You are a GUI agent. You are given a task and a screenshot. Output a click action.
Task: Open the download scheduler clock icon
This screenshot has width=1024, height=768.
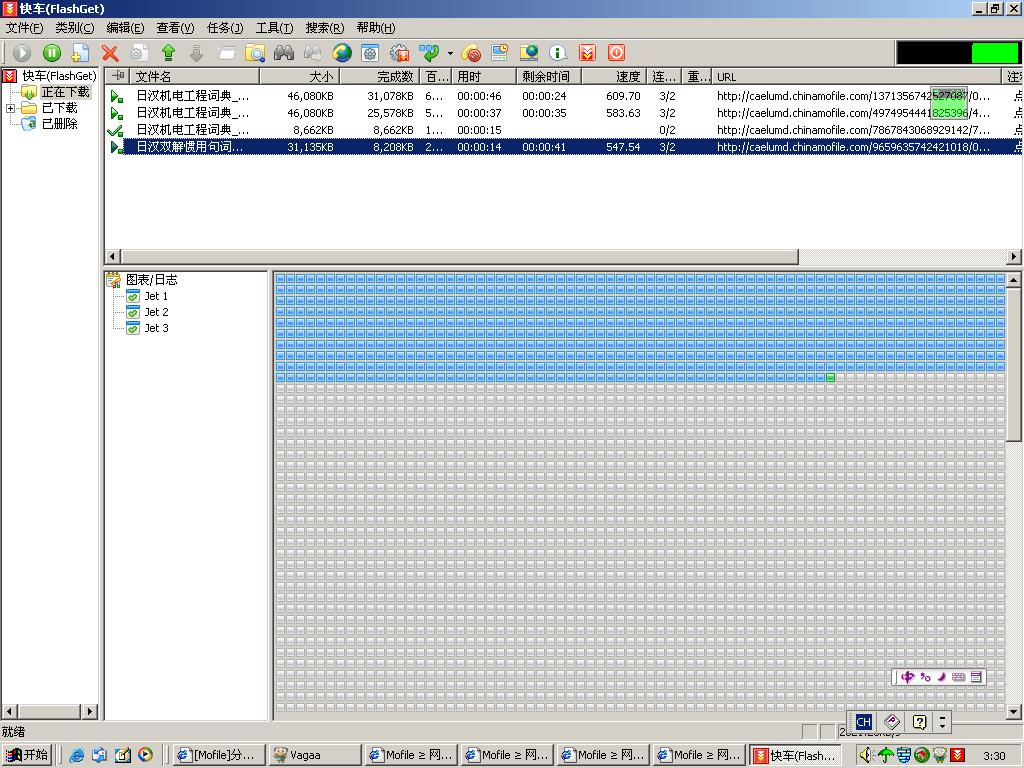coord(500,53)
